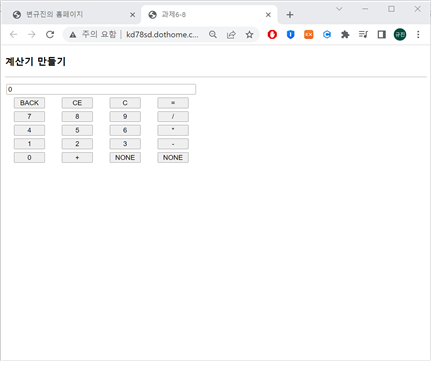Go back to the previous page
Viewport: 431px width, 365px height.
pyautogui.click(x=13, y=34)
